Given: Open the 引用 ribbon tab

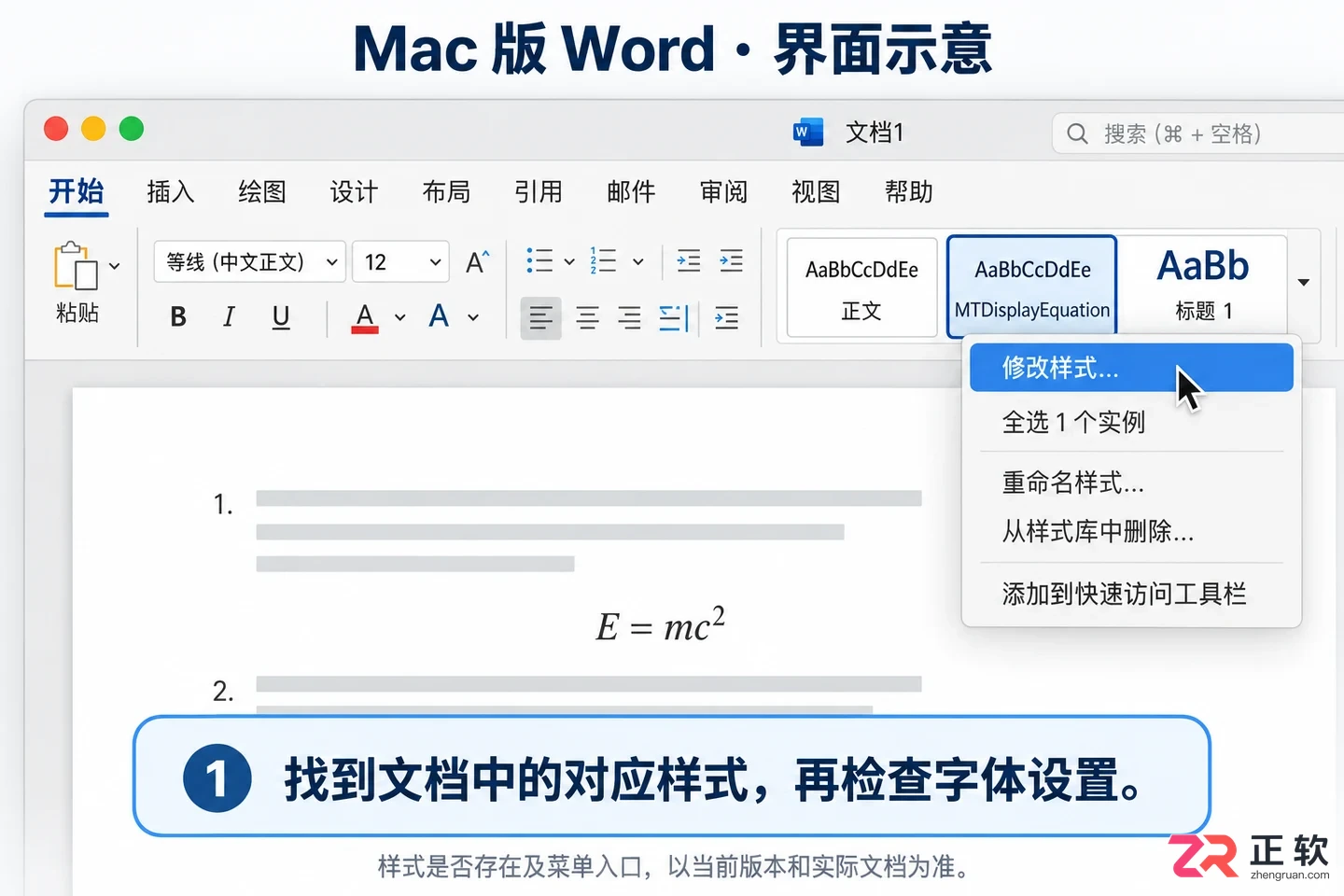Looking at the screenshot, I should (539, 191).
